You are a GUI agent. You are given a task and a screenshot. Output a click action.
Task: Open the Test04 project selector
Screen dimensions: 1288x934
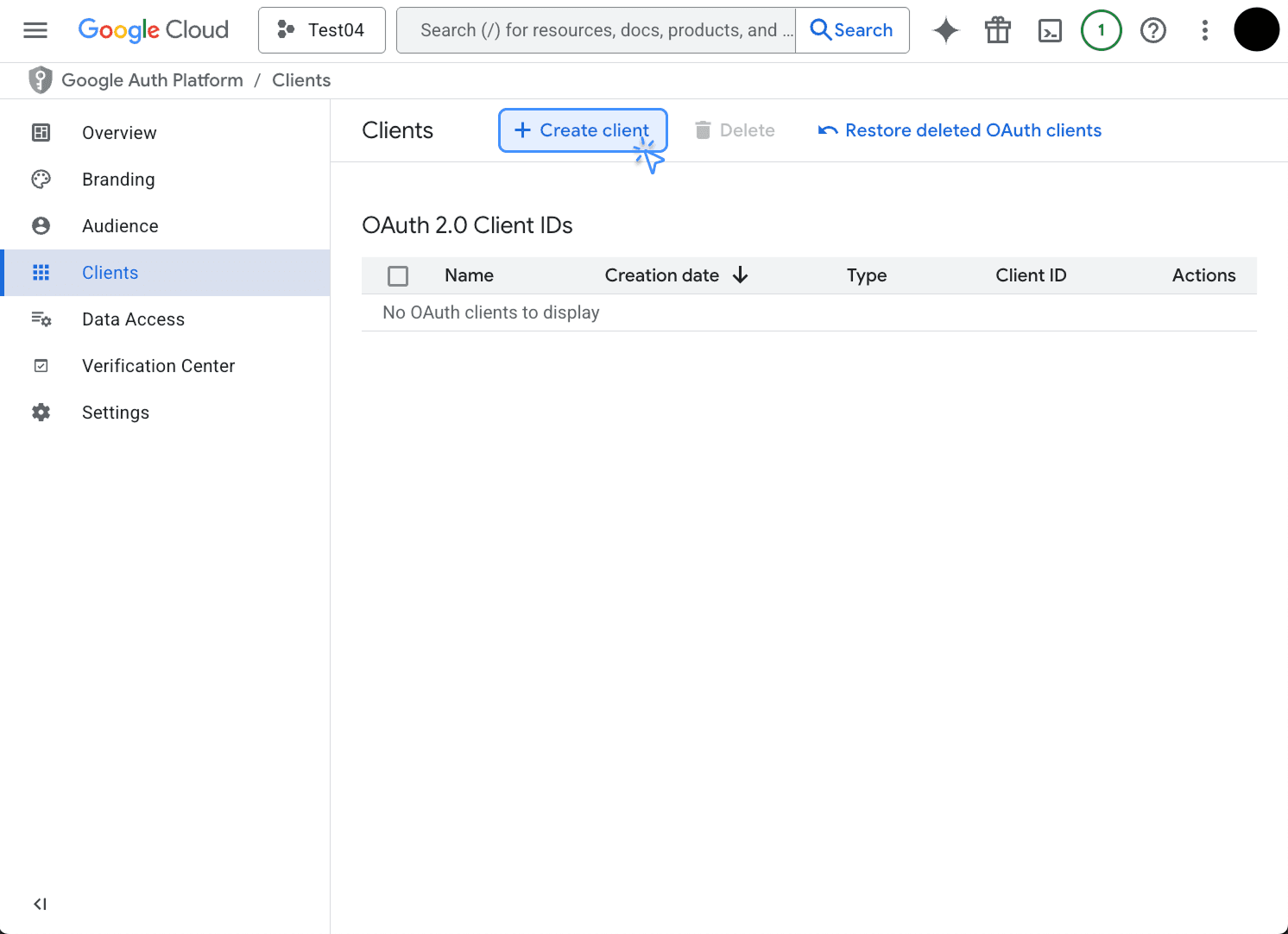point(322,30)
